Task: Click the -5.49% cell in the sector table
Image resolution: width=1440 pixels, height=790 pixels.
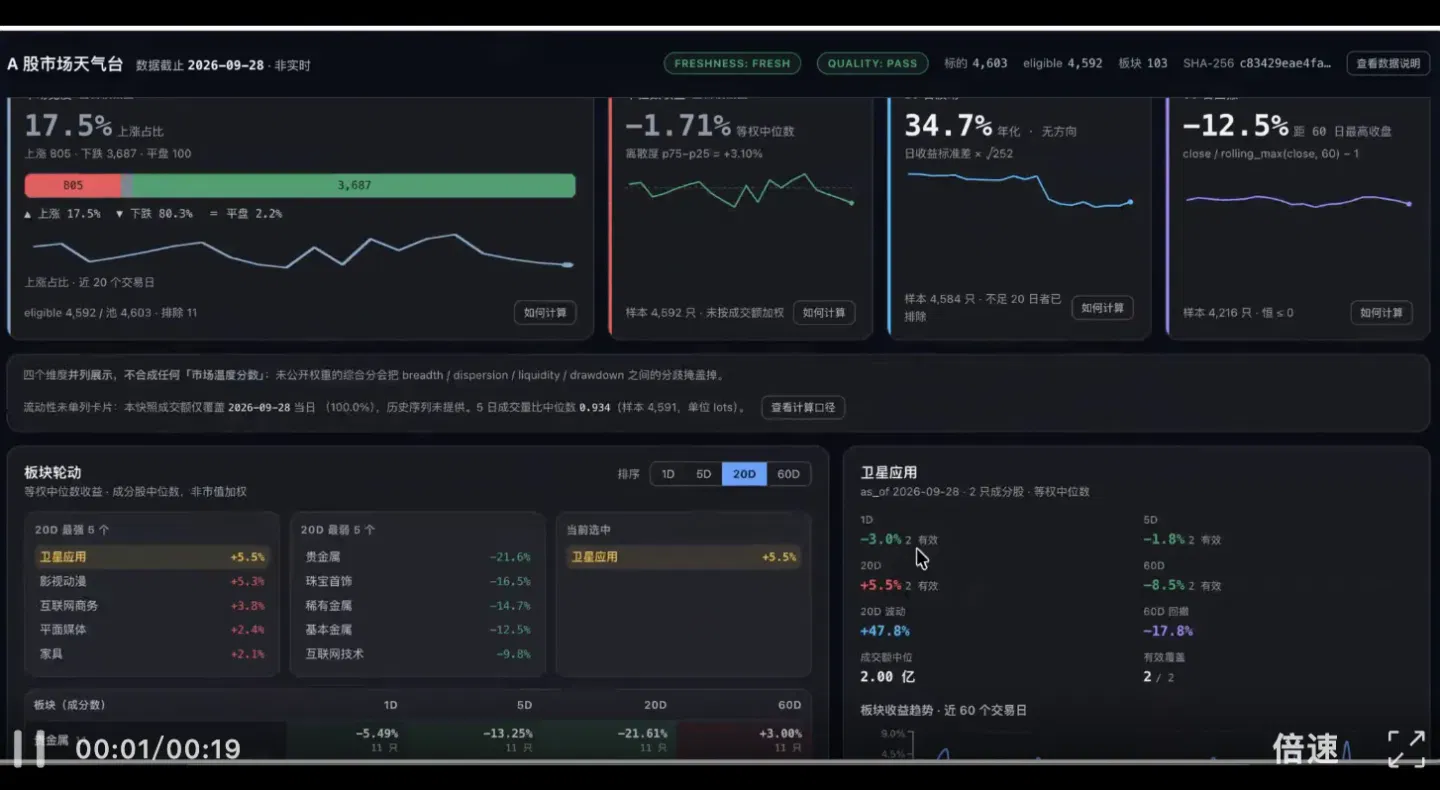Action: pyautogui.click(x=377, y=733)
